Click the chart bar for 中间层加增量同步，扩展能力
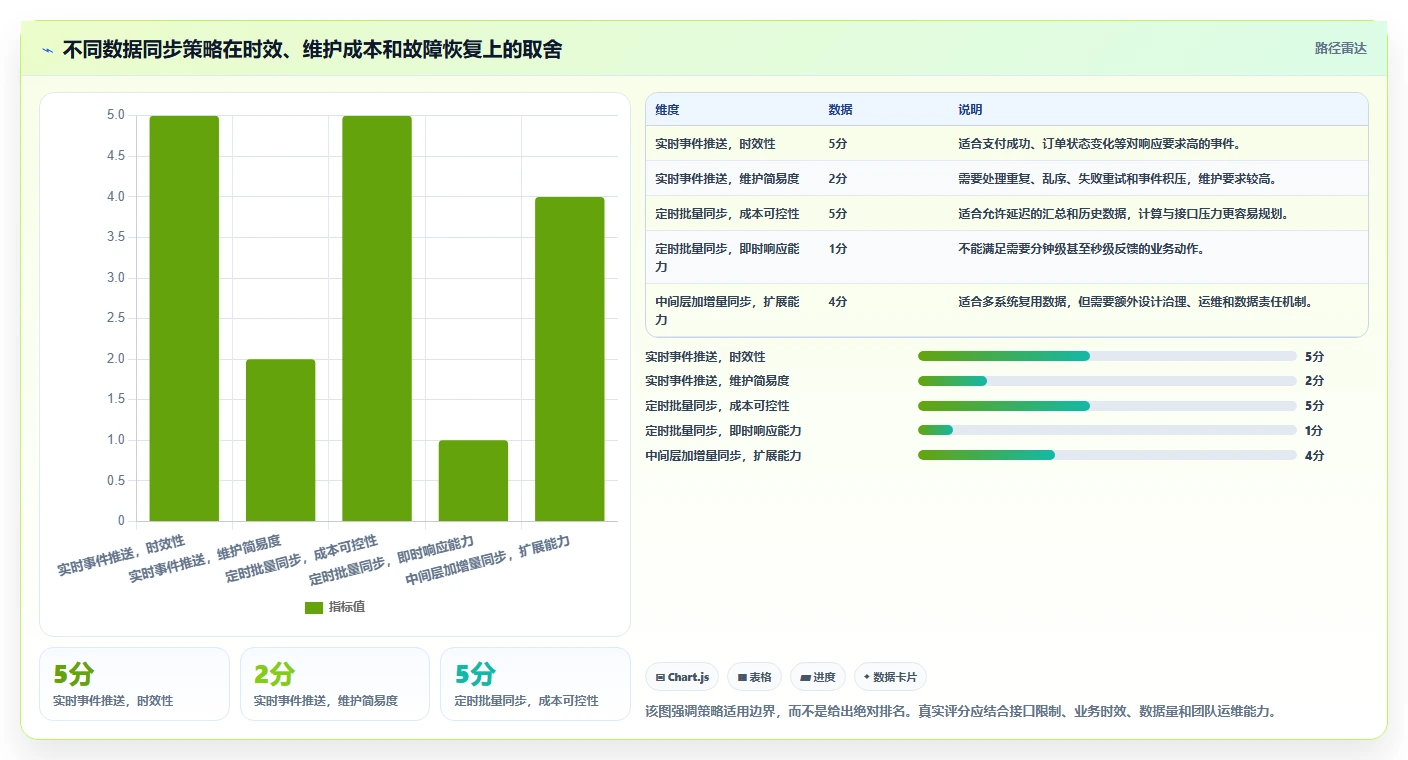The height and width of the screenshot is (760, 1408). pyautogui.click(x=570, y=359)
